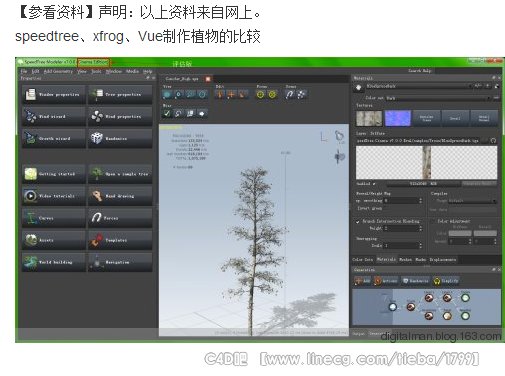Open the Window menu
Image resolution: width=505 pixels, height=376 pixels.
[x=114, y=71]
